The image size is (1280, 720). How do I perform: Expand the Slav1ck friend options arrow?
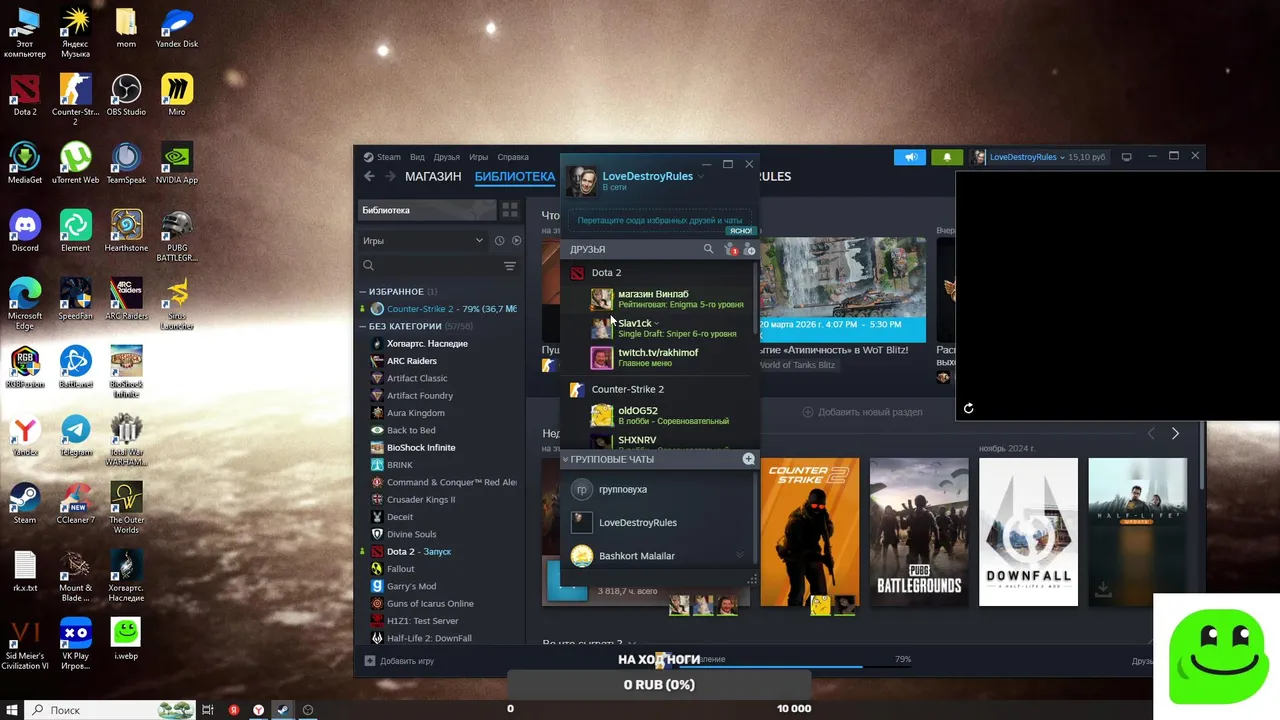656,324
